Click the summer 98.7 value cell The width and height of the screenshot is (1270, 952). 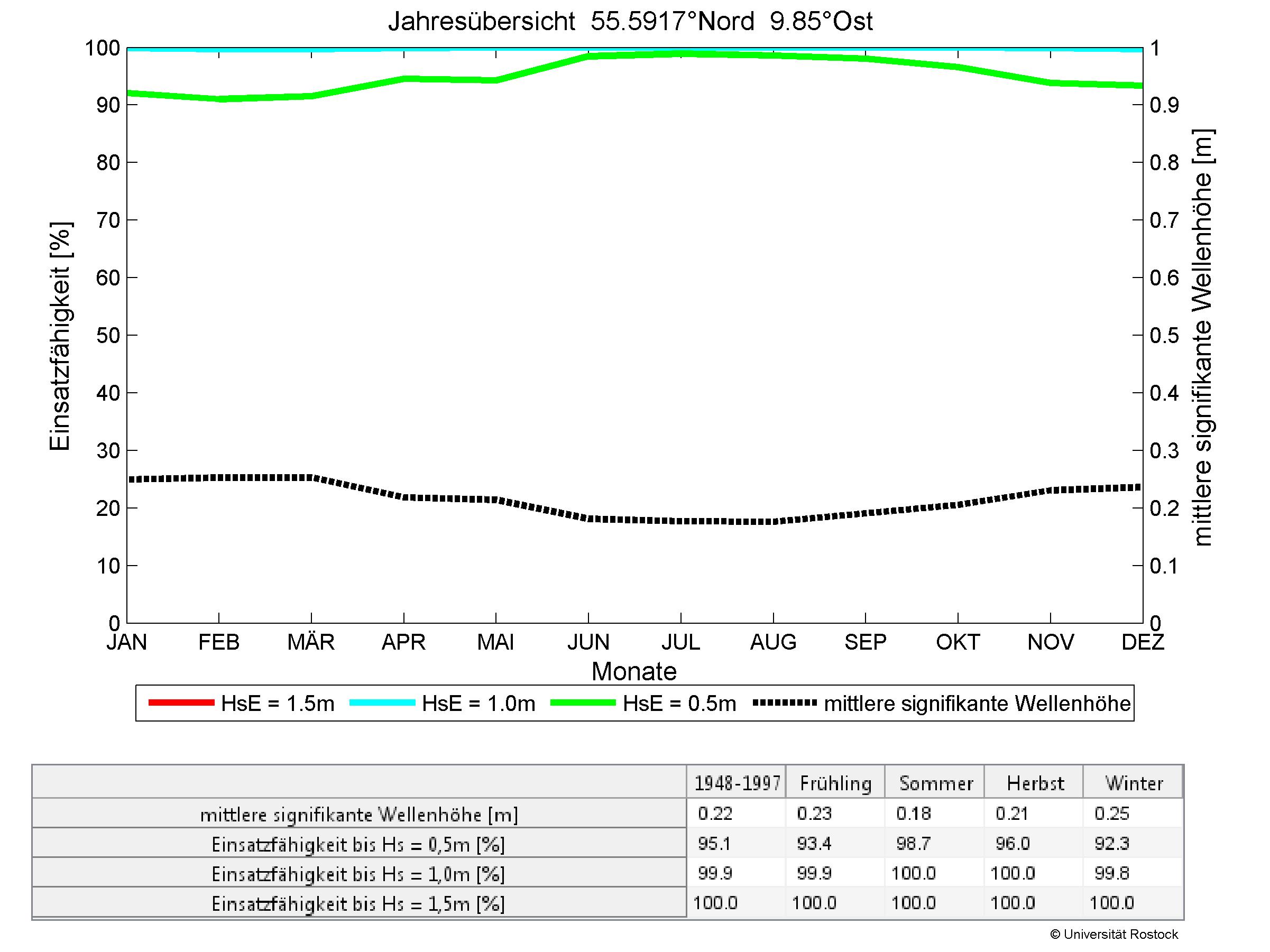pyautogui.click(x=913, y=844)
